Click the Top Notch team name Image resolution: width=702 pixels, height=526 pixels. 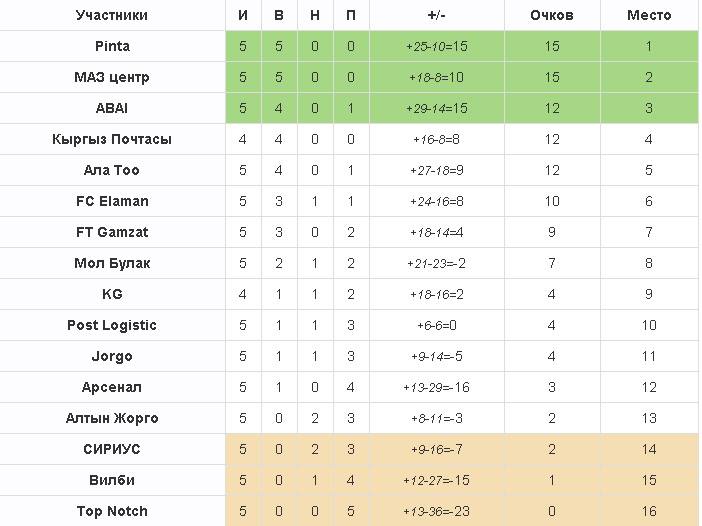112,511
